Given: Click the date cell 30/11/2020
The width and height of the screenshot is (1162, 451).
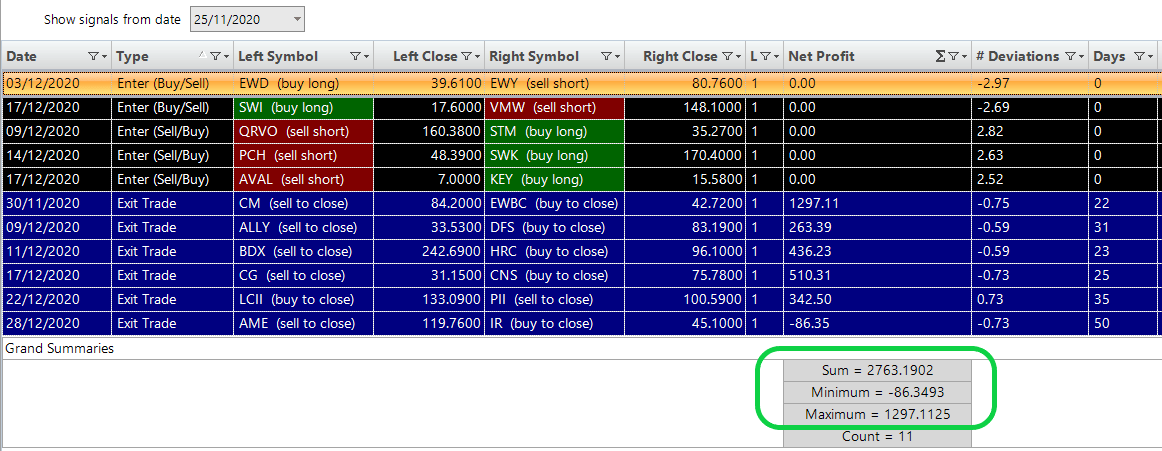Looking at the screenshot, I should pyautogui.click(x=56, y=204).
